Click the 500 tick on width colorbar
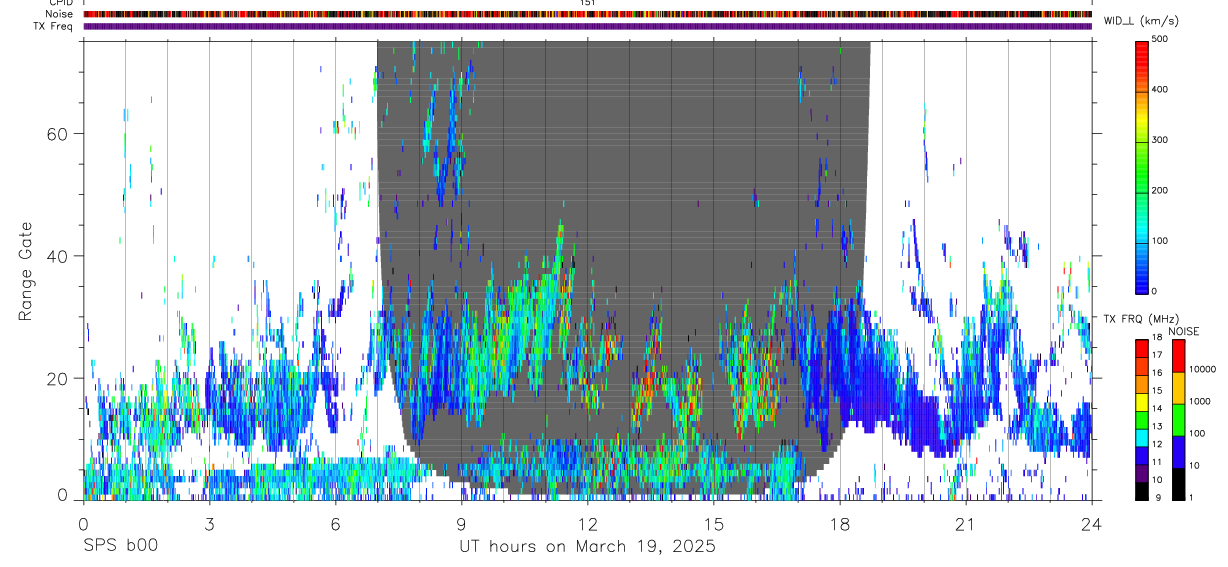This screenshot has width=1228, height=567. [1159, 40]
